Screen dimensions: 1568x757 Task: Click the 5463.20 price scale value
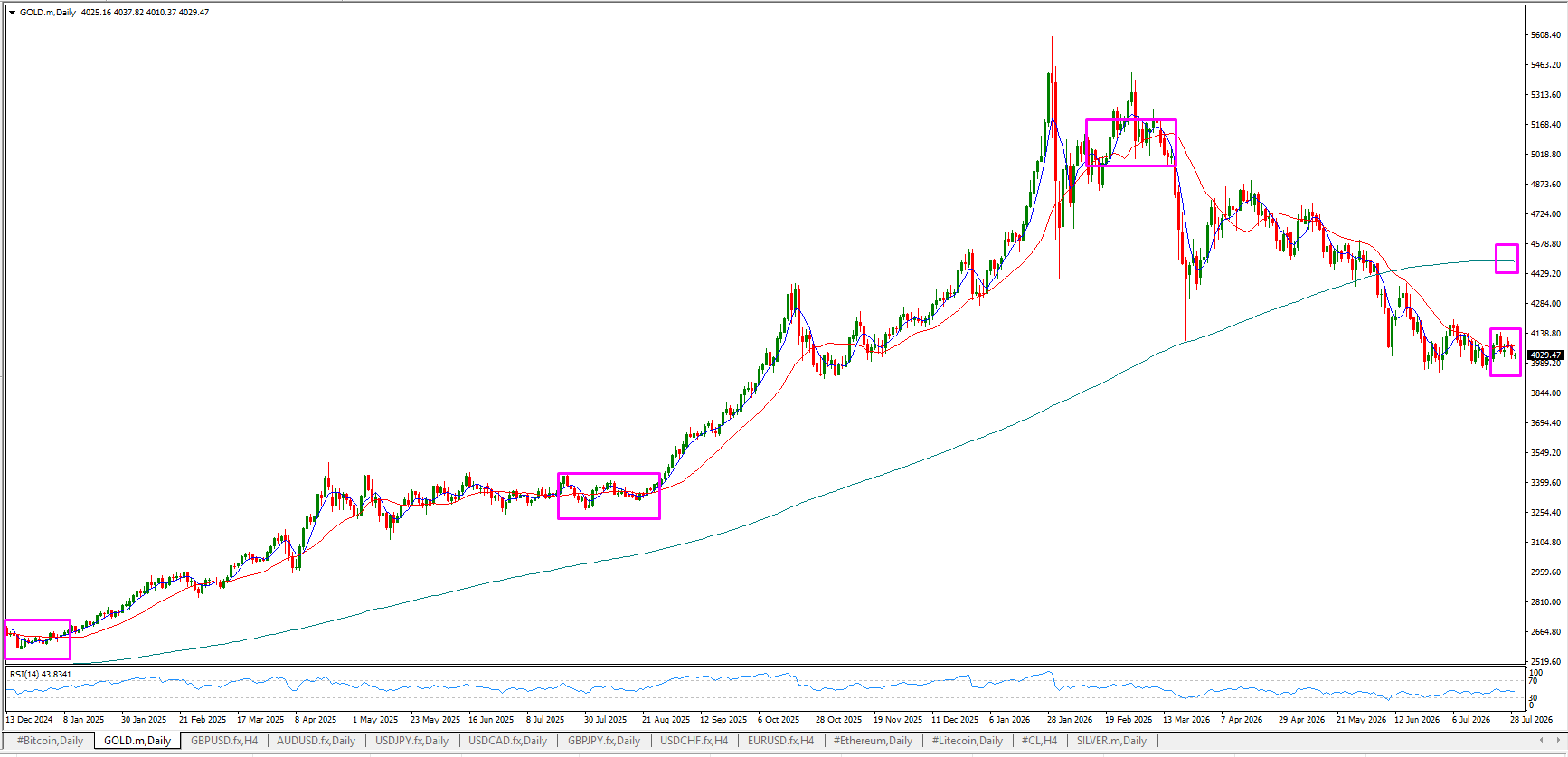1545,65
